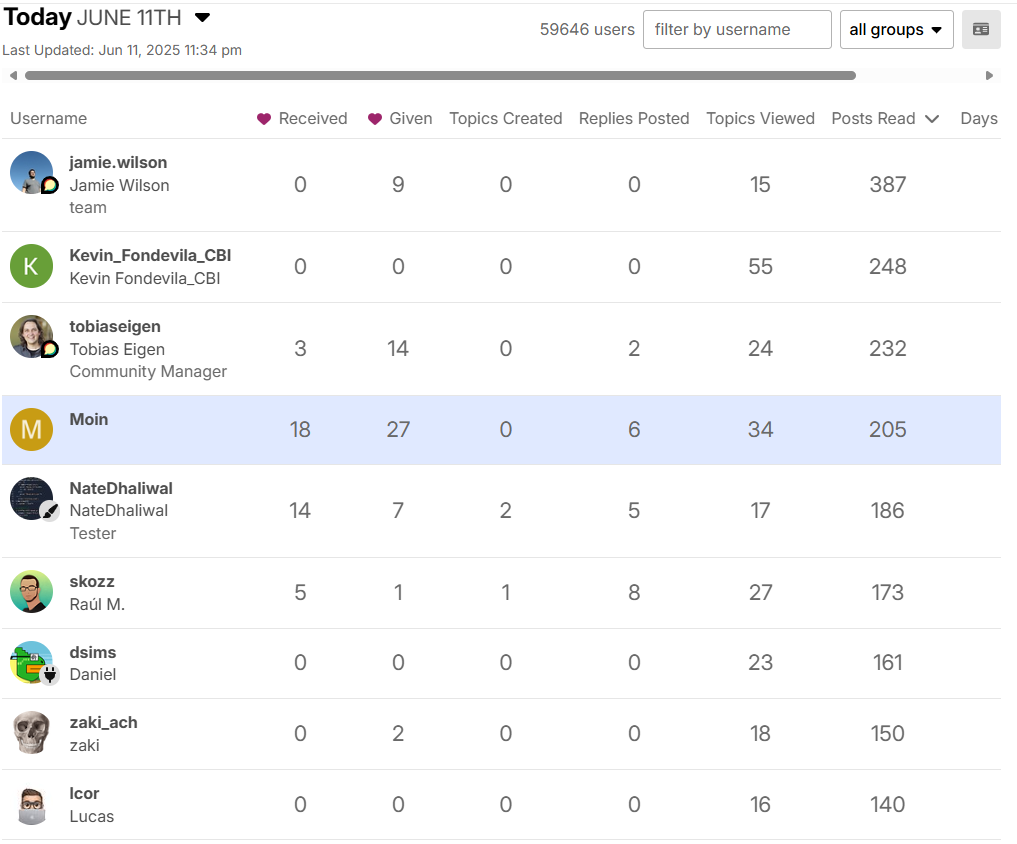Click Community Manager title text

[x=148, y=371]
